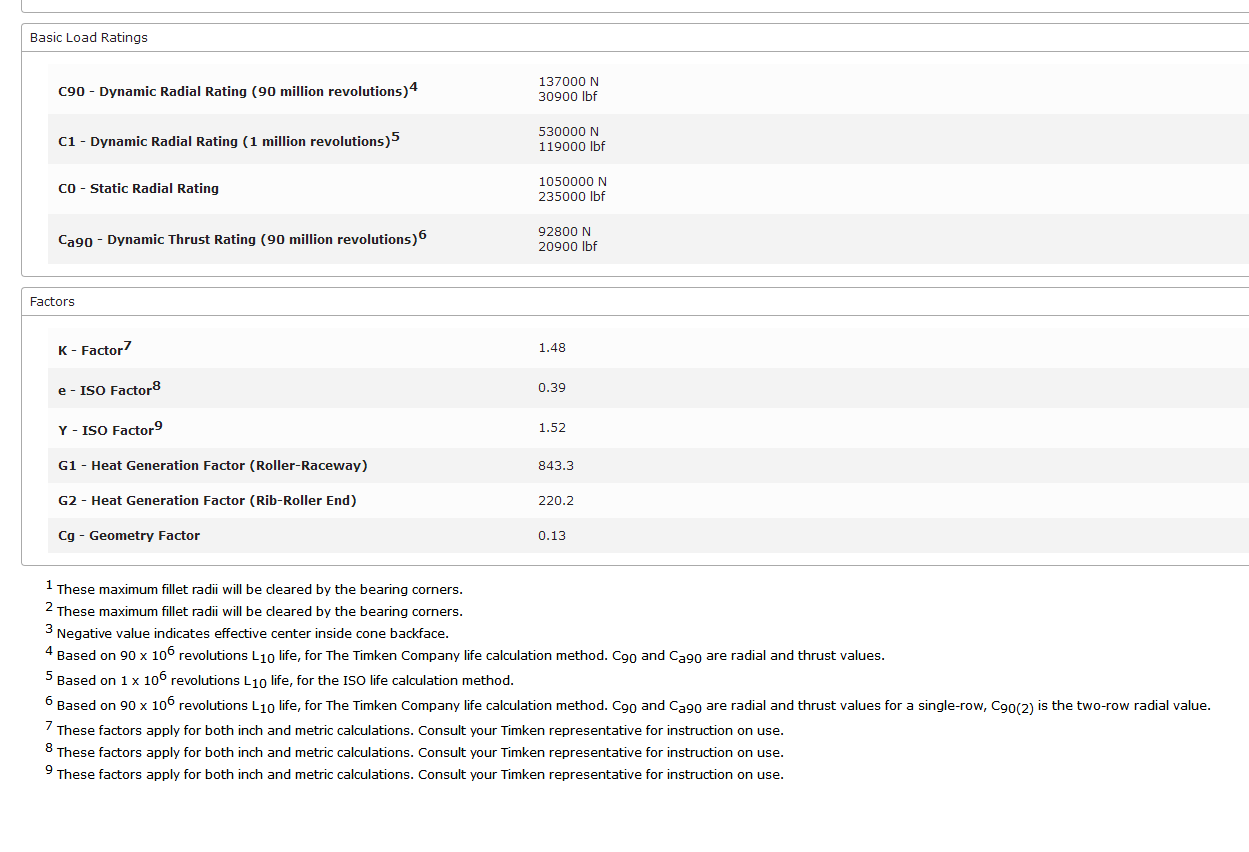Select the Y factor value 1.52
The width and height of the screenshot is (1249, 852).
tap(552, 428)
